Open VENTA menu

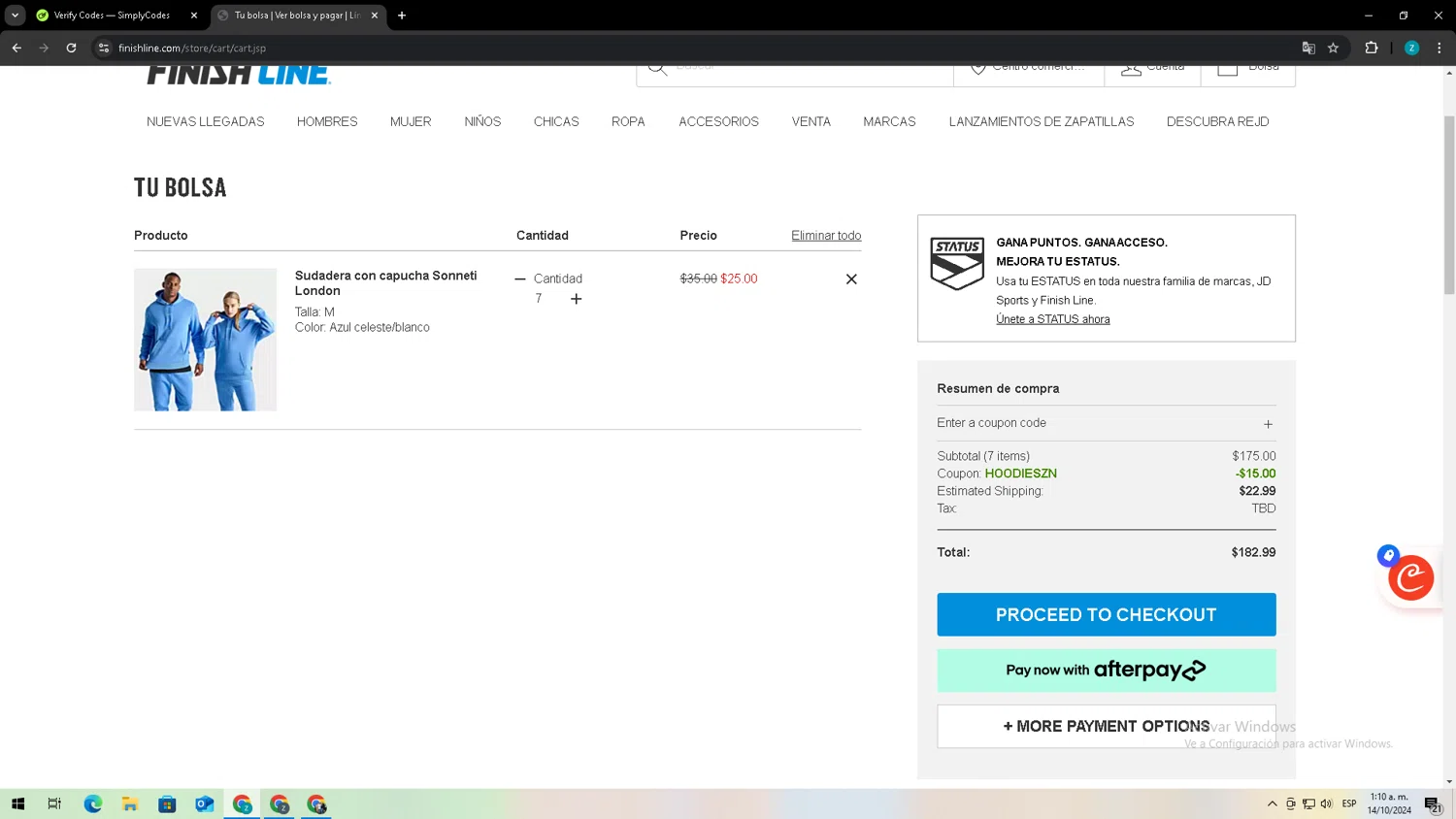tap(811, 121)
